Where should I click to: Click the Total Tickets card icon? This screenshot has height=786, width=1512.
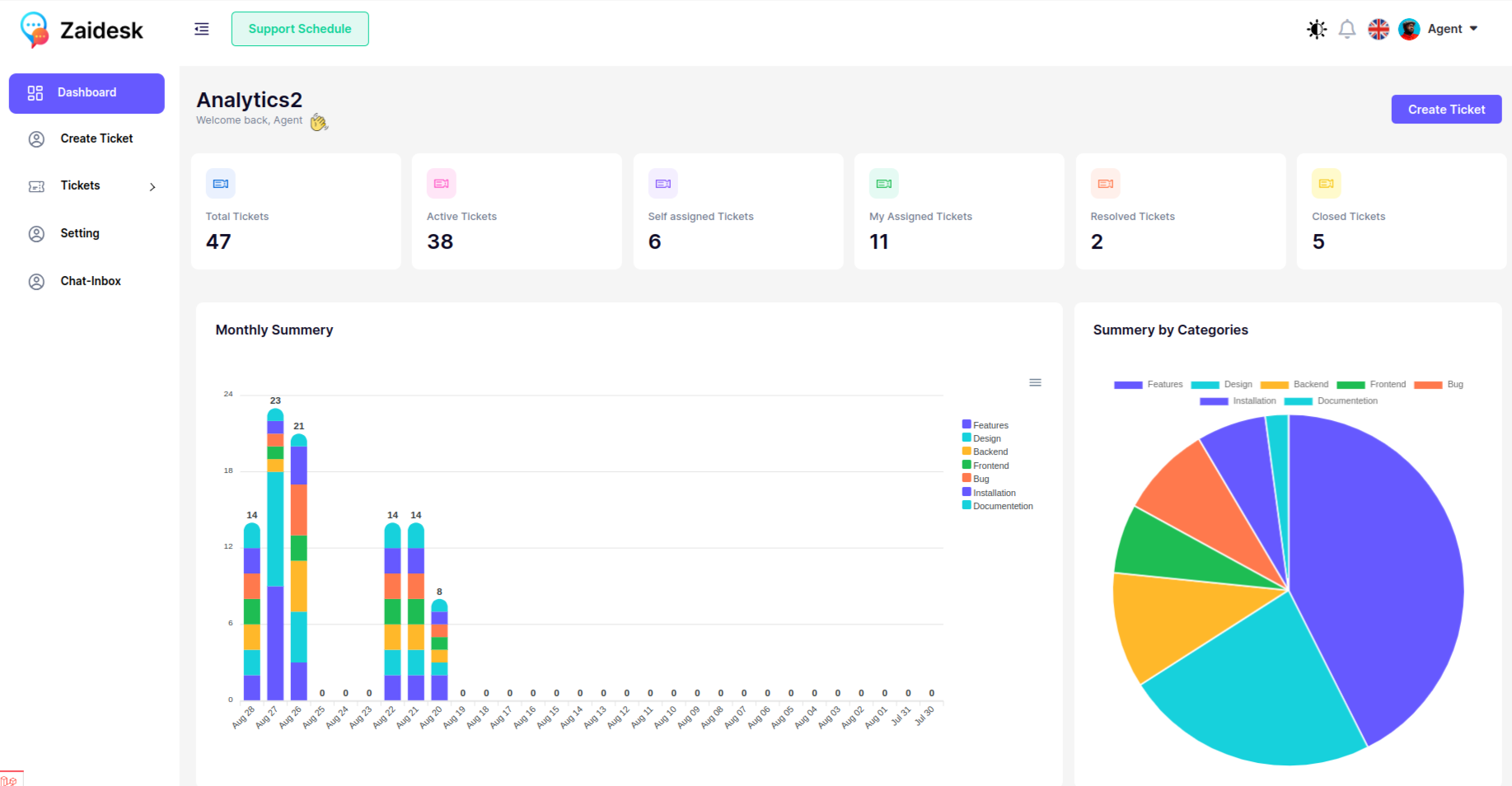click(x=221, y=184)
